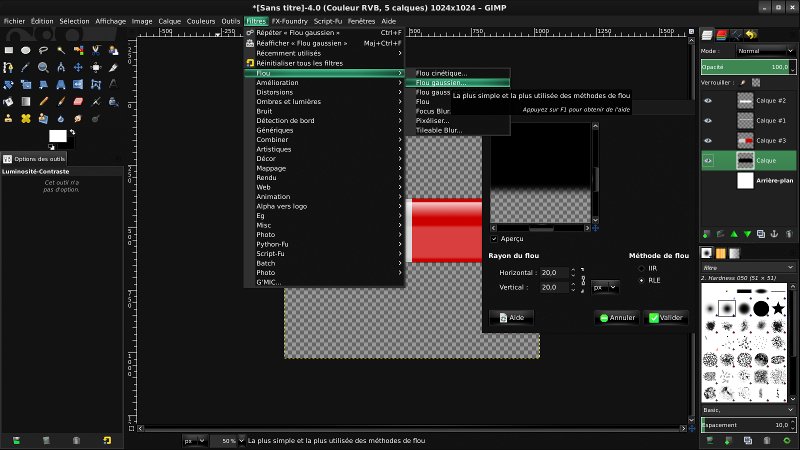Click the Valider button
This screenshot has width=800, height=450.
(x=666, y=318)
